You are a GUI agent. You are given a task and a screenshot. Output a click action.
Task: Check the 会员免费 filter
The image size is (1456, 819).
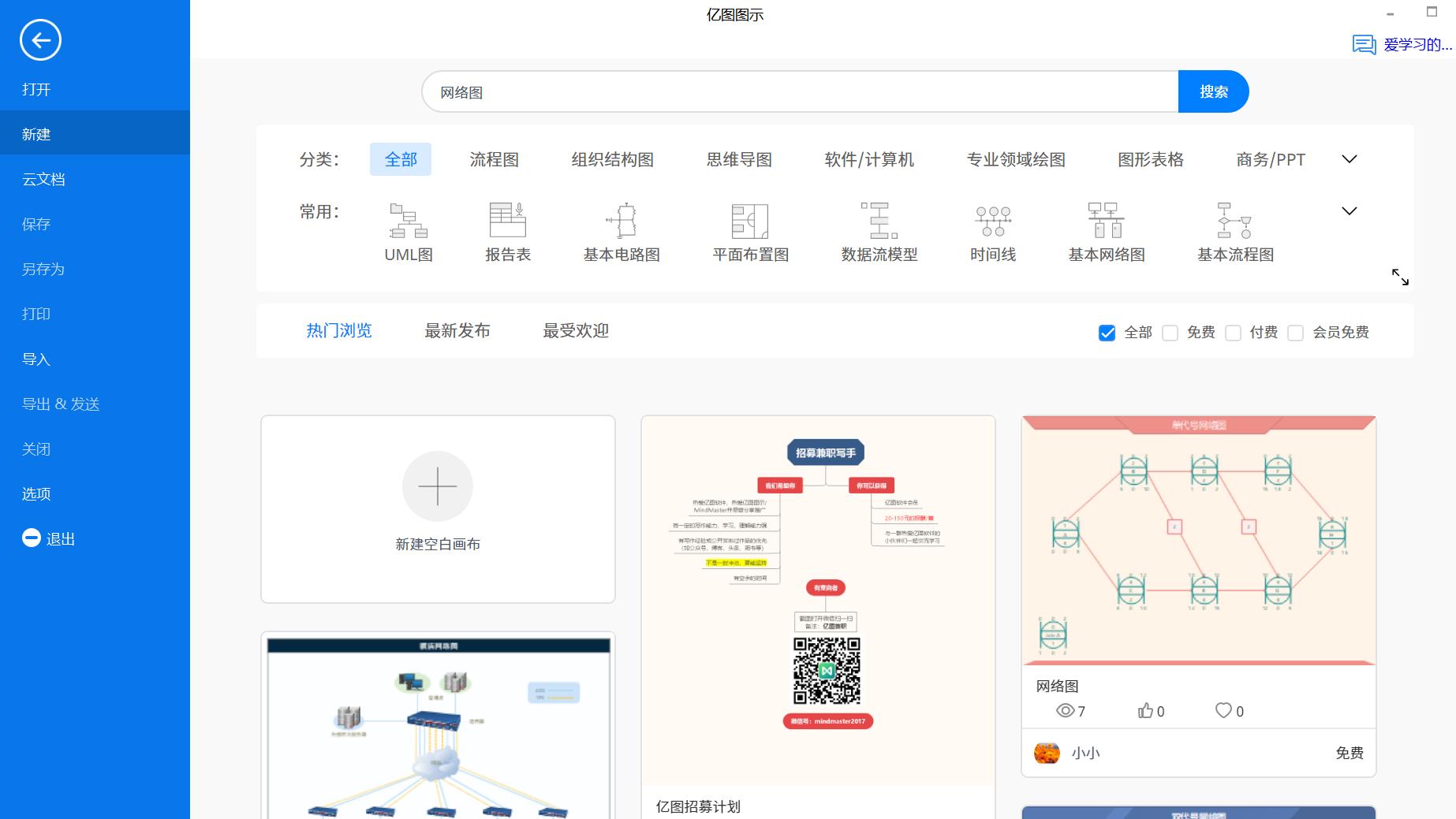pos(1295,333)
